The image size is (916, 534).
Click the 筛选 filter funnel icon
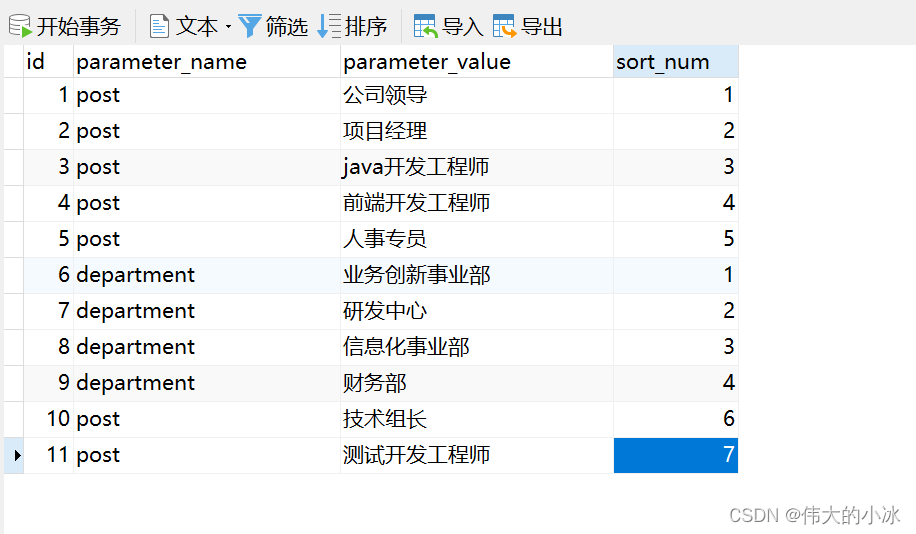pos(249,26)
